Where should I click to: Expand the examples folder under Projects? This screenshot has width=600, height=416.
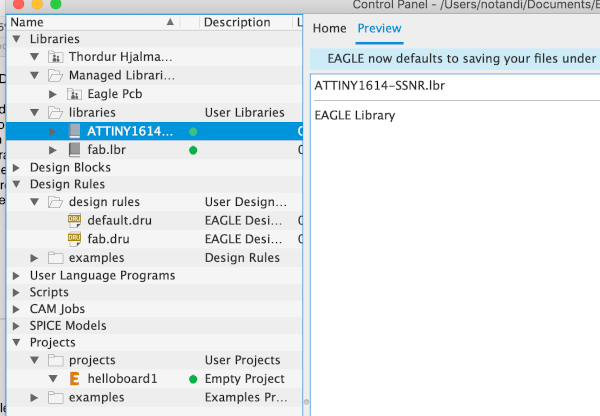[x=34, y=398]
